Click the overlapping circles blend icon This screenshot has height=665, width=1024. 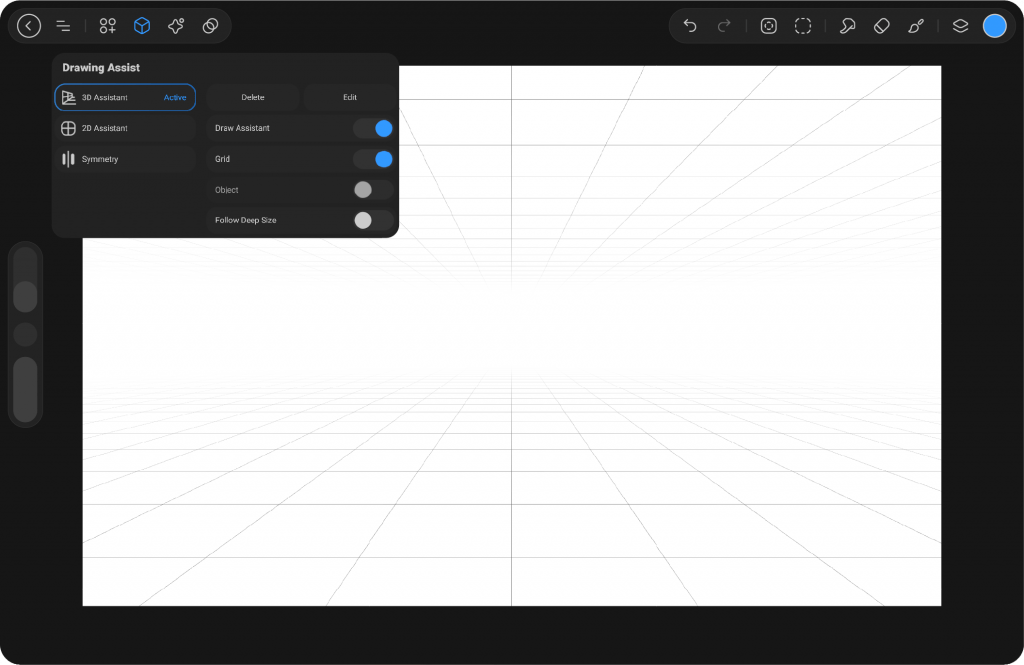tap(210, 26)
